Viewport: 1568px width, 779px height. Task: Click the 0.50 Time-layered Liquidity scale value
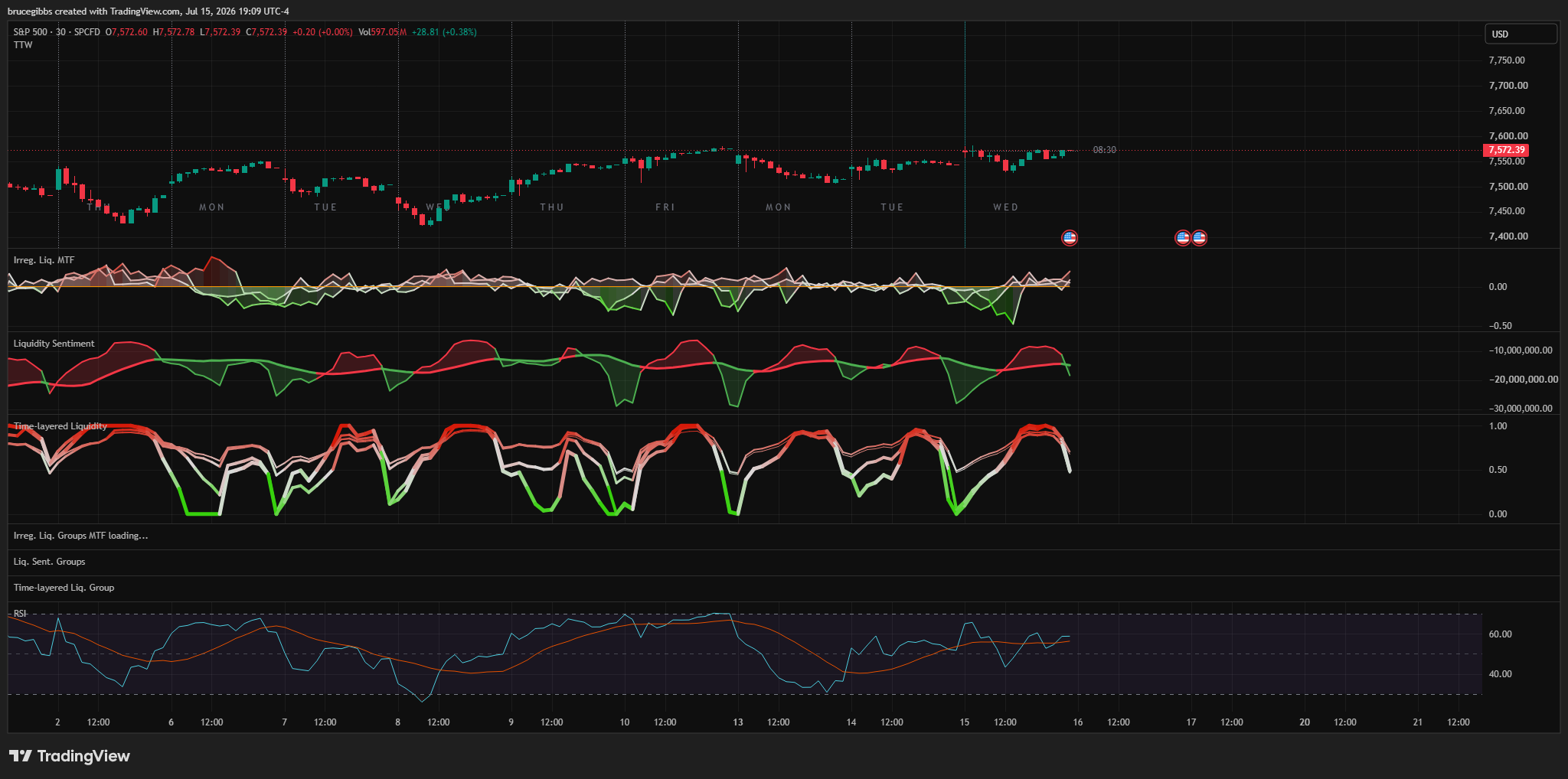(1498, 470)
